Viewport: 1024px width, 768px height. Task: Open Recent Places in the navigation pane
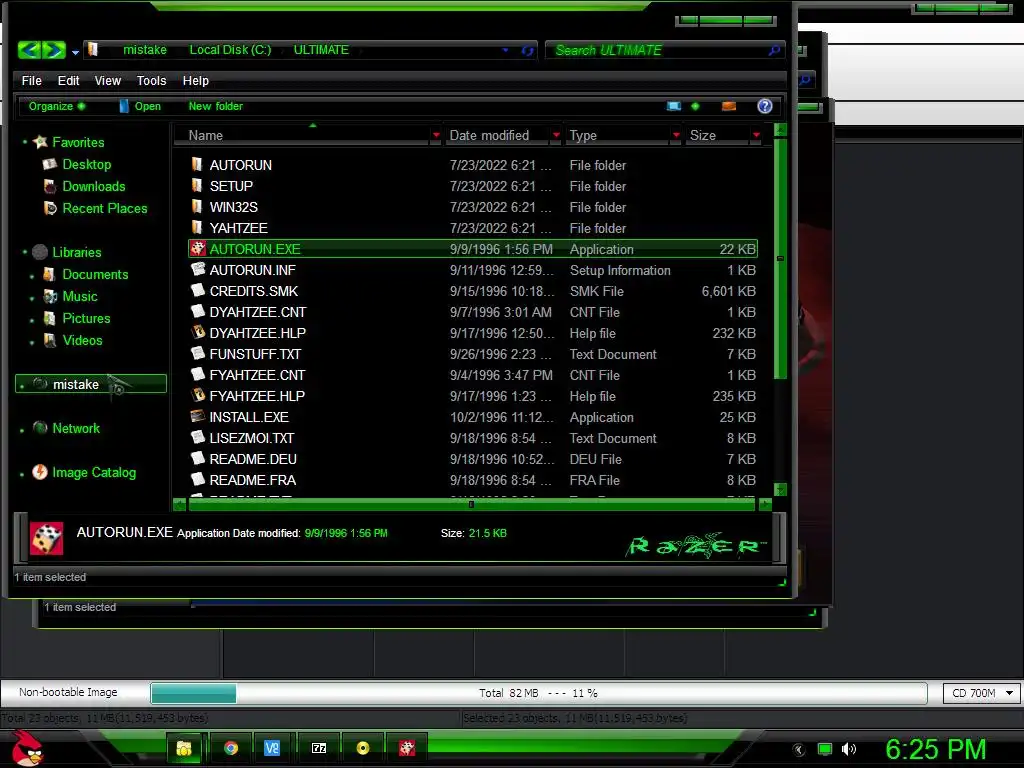click(x=104, y=208)
